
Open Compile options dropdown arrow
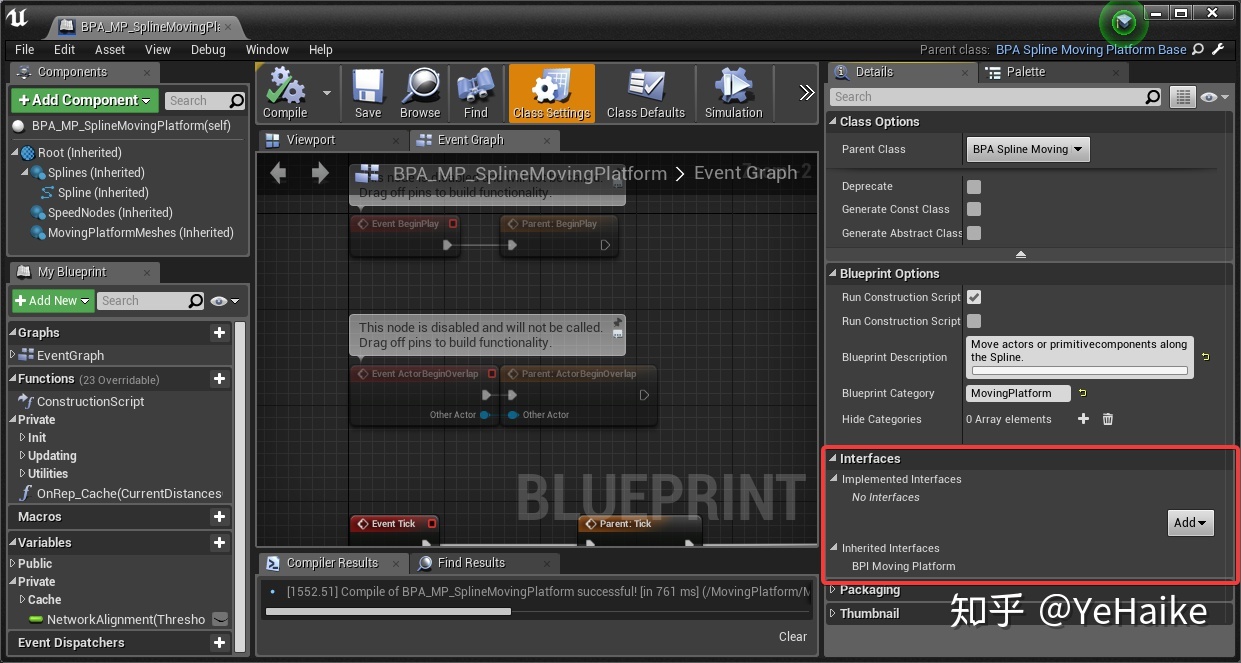coord(326,93)
